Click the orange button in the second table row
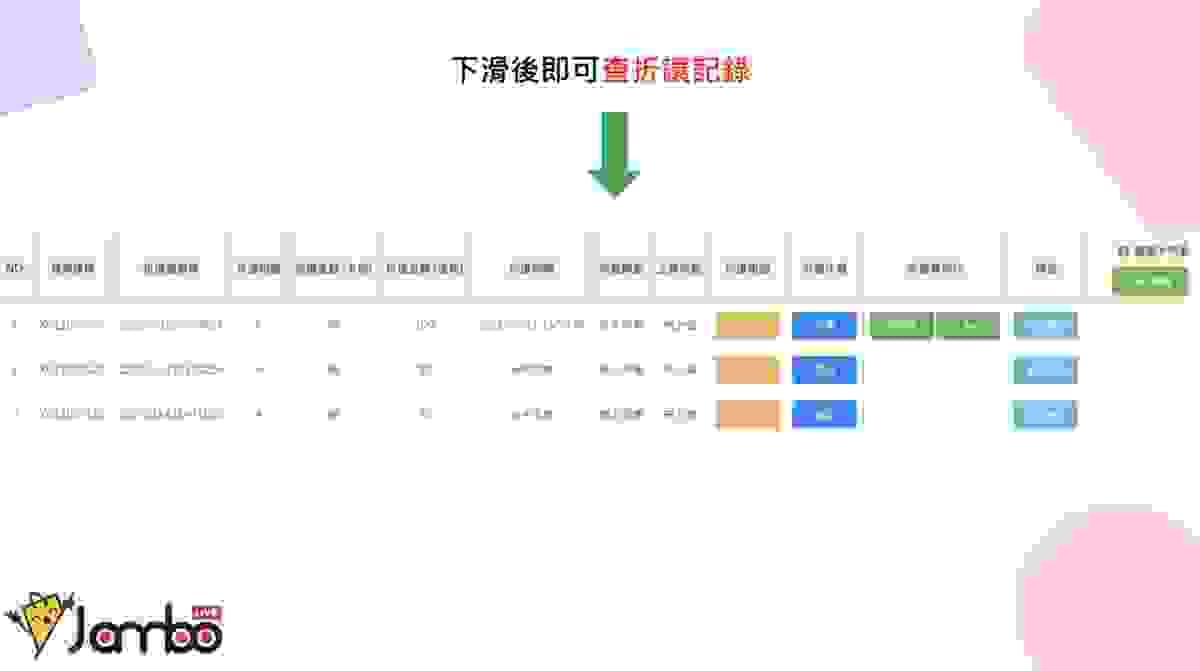The image size is (1200, 671). [746, 370]
